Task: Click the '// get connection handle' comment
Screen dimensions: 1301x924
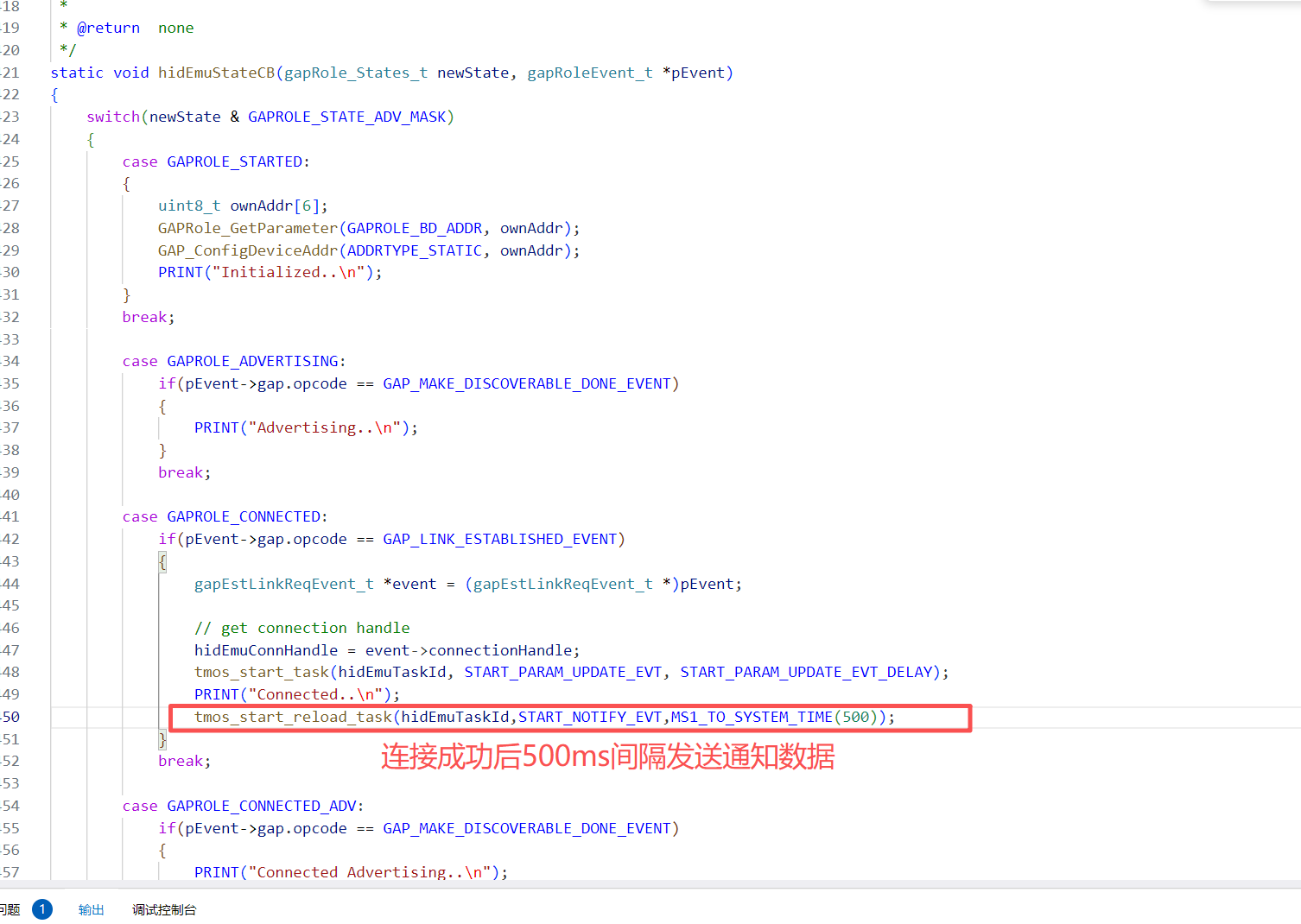Action: coord(302,628)
